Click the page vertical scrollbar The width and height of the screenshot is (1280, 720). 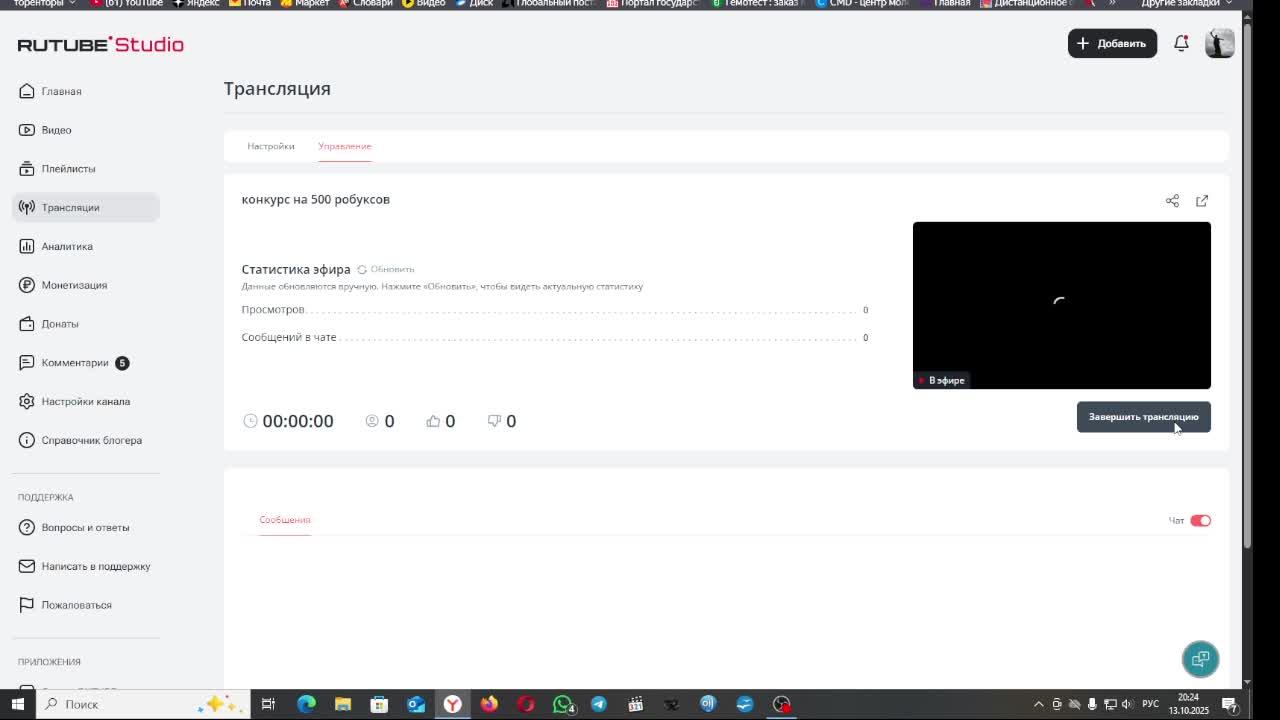point(1247,280)
